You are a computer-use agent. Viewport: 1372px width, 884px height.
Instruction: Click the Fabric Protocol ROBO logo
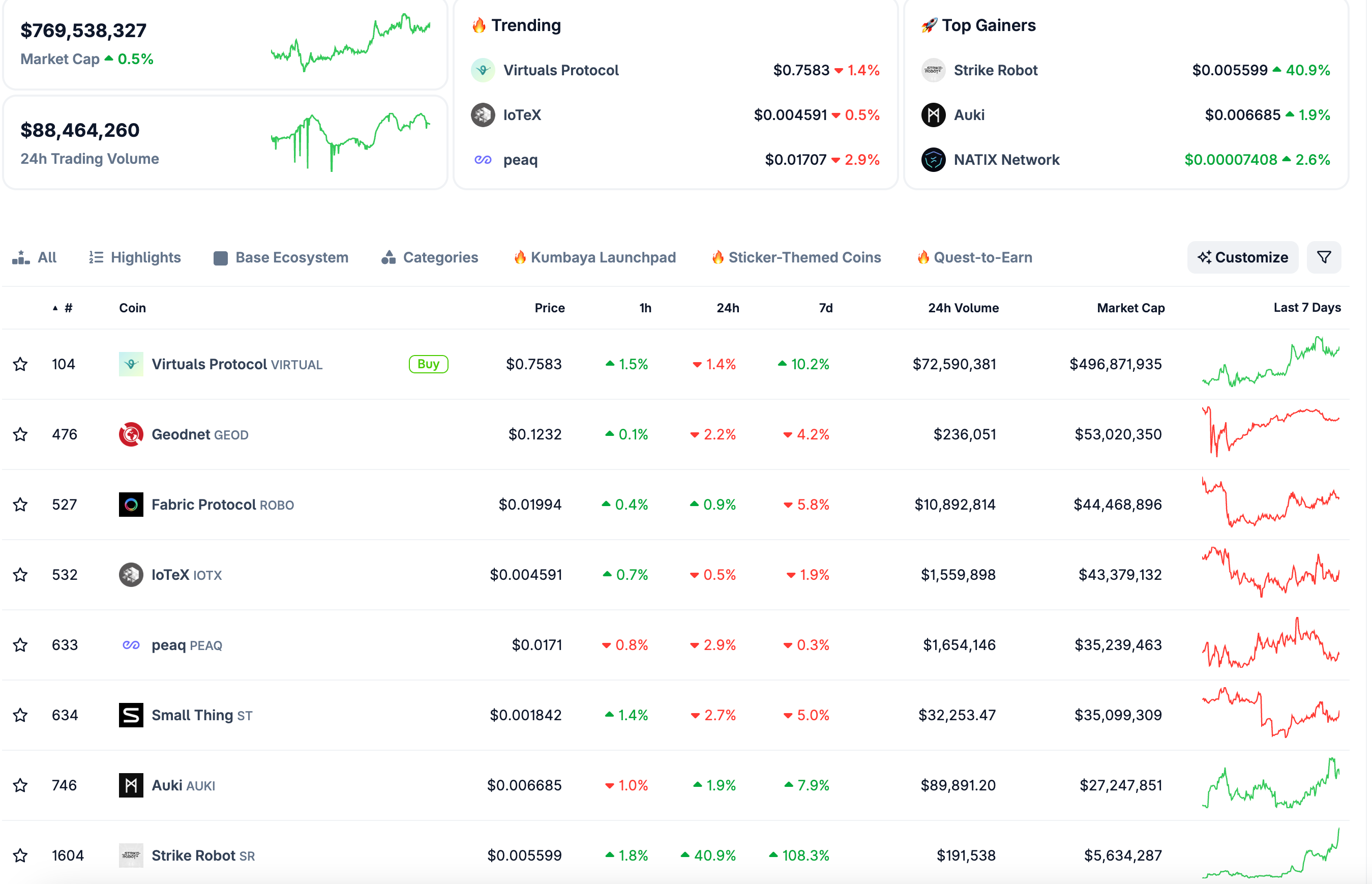point(131,505)
